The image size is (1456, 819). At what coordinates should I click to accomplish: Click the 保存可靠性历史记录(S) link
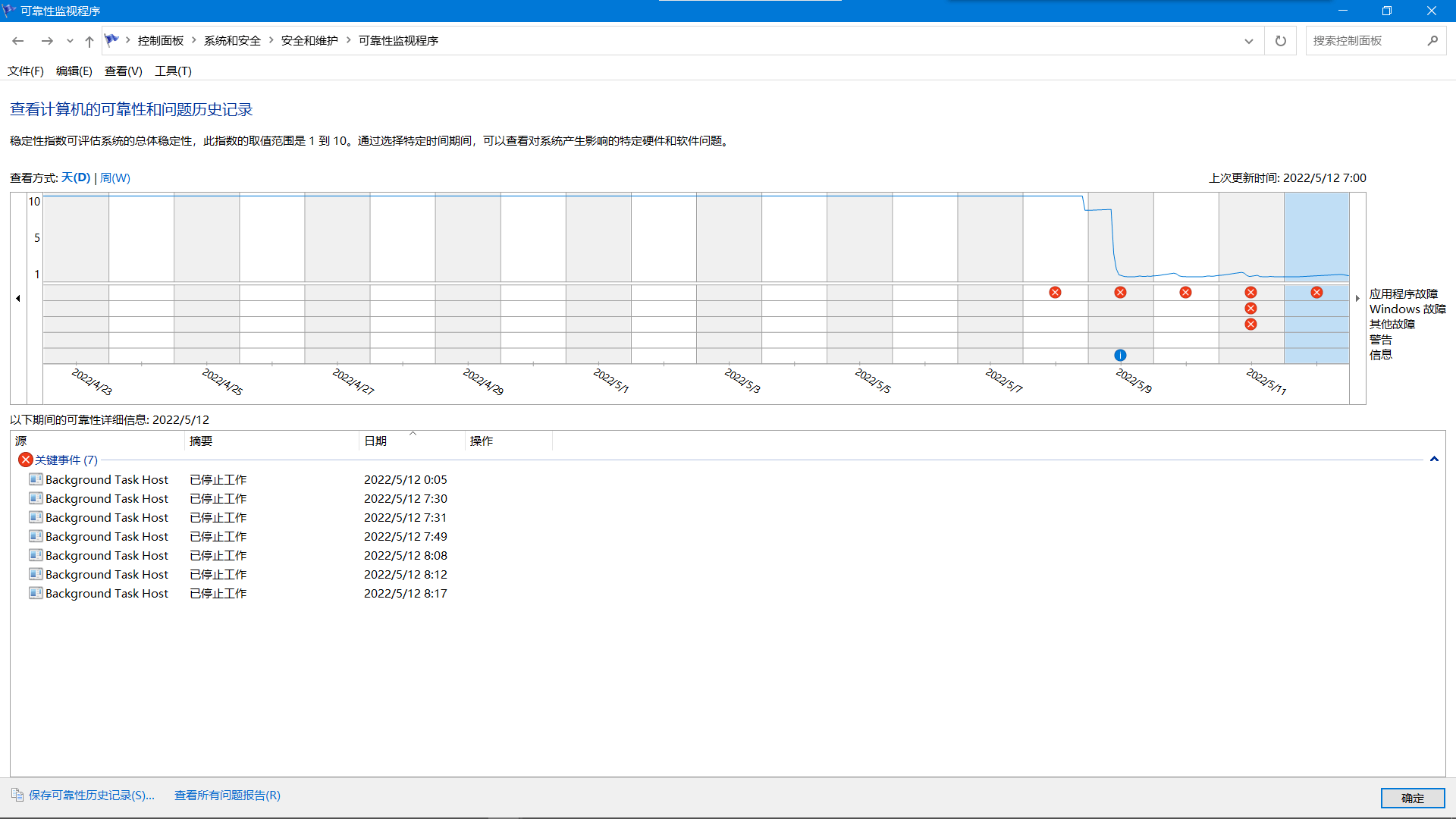point(91,795)
